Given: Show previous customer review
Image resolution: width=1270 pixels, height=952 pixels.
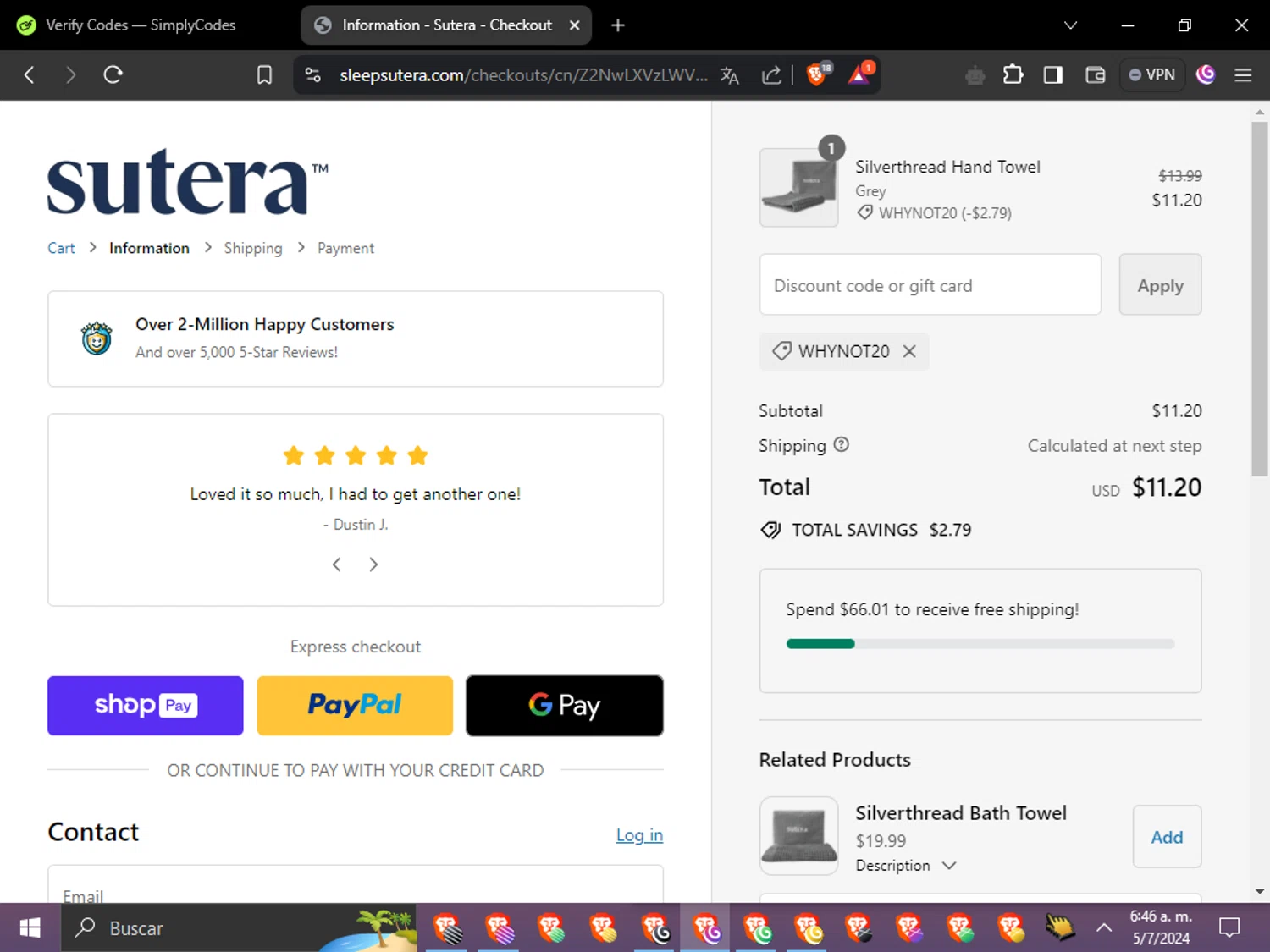Looking at the screenshot, I should coord(337,564).
